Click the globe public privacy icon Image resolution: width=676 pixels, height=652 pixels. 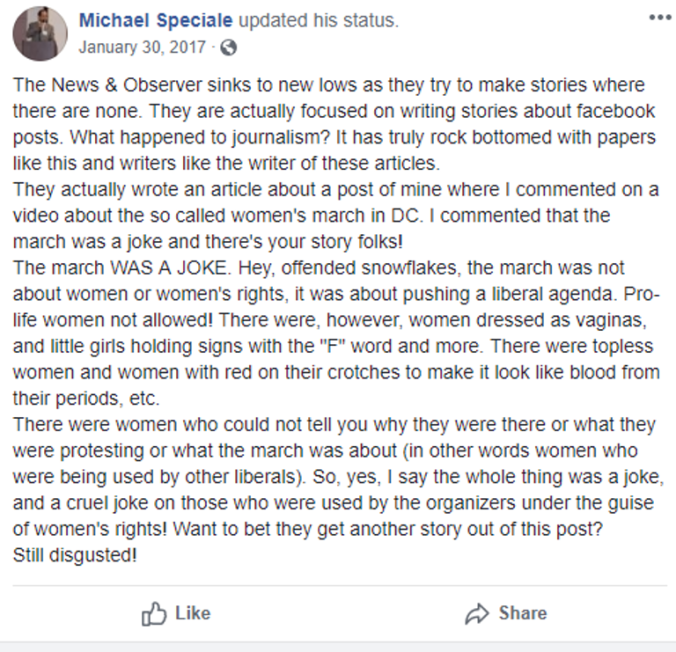coord(228,47)
